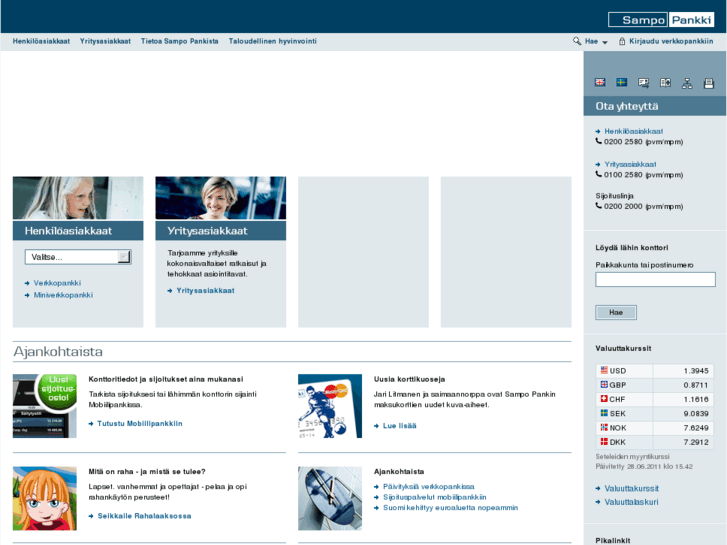This screenshot has height=545, width=727.
Task: Click Tutustu Mobiilipankkiin link
Action: tap(140, 423)
